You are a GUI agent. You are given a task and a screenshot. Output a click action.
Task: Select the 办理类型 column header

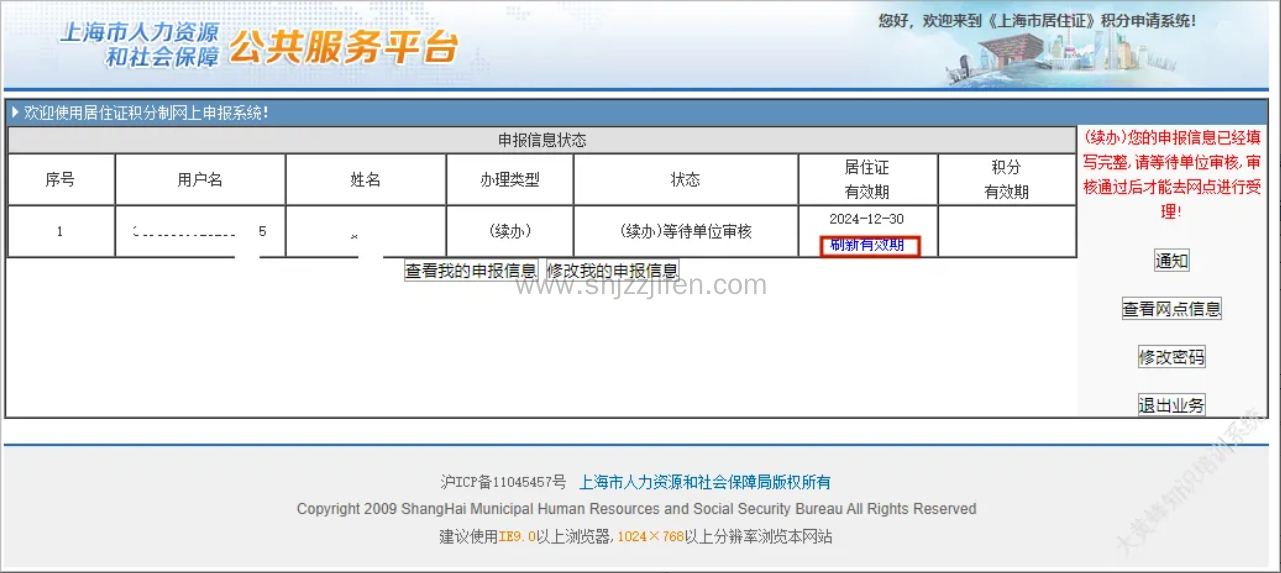pos(509,180)
